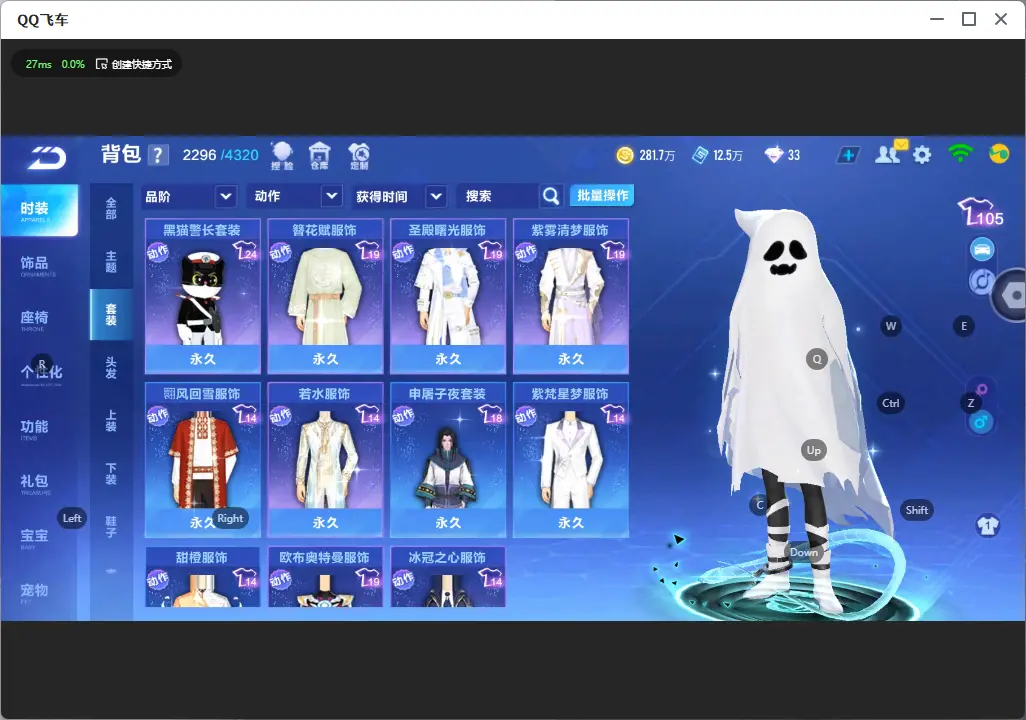1026x720 pixels.
Task: Open the 捏脸 face customization icon
Action: point(283,156)
